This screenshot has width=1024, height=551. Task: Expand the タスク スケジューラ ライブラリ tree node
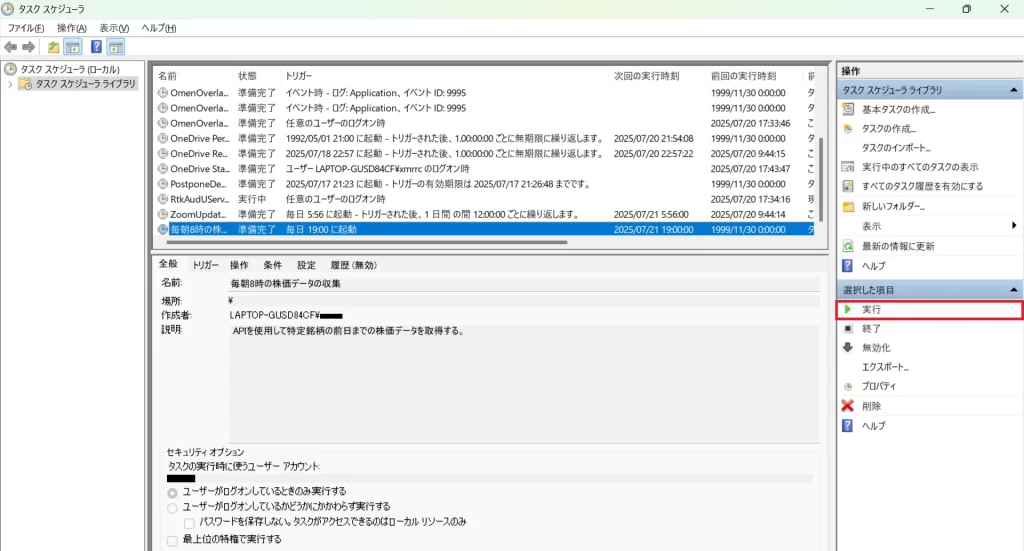(x=10, y=84)
